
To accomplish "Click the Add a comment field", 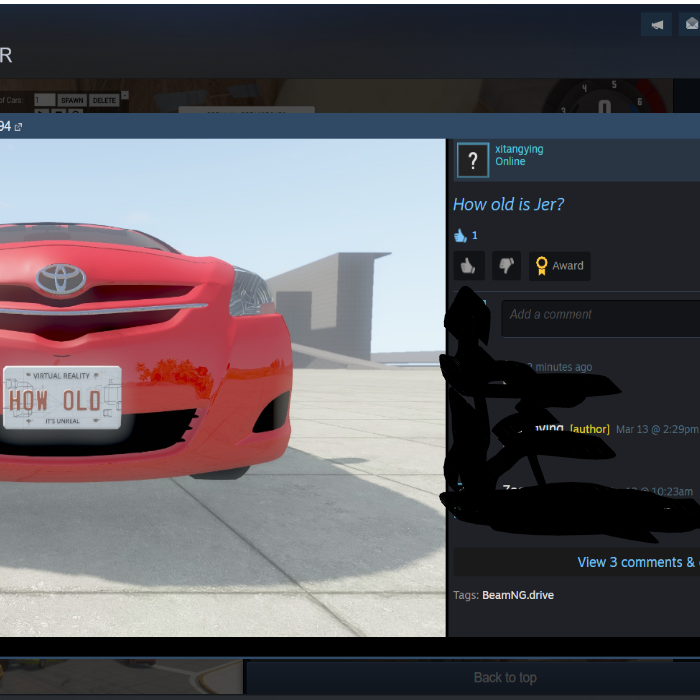I will 600,318.
